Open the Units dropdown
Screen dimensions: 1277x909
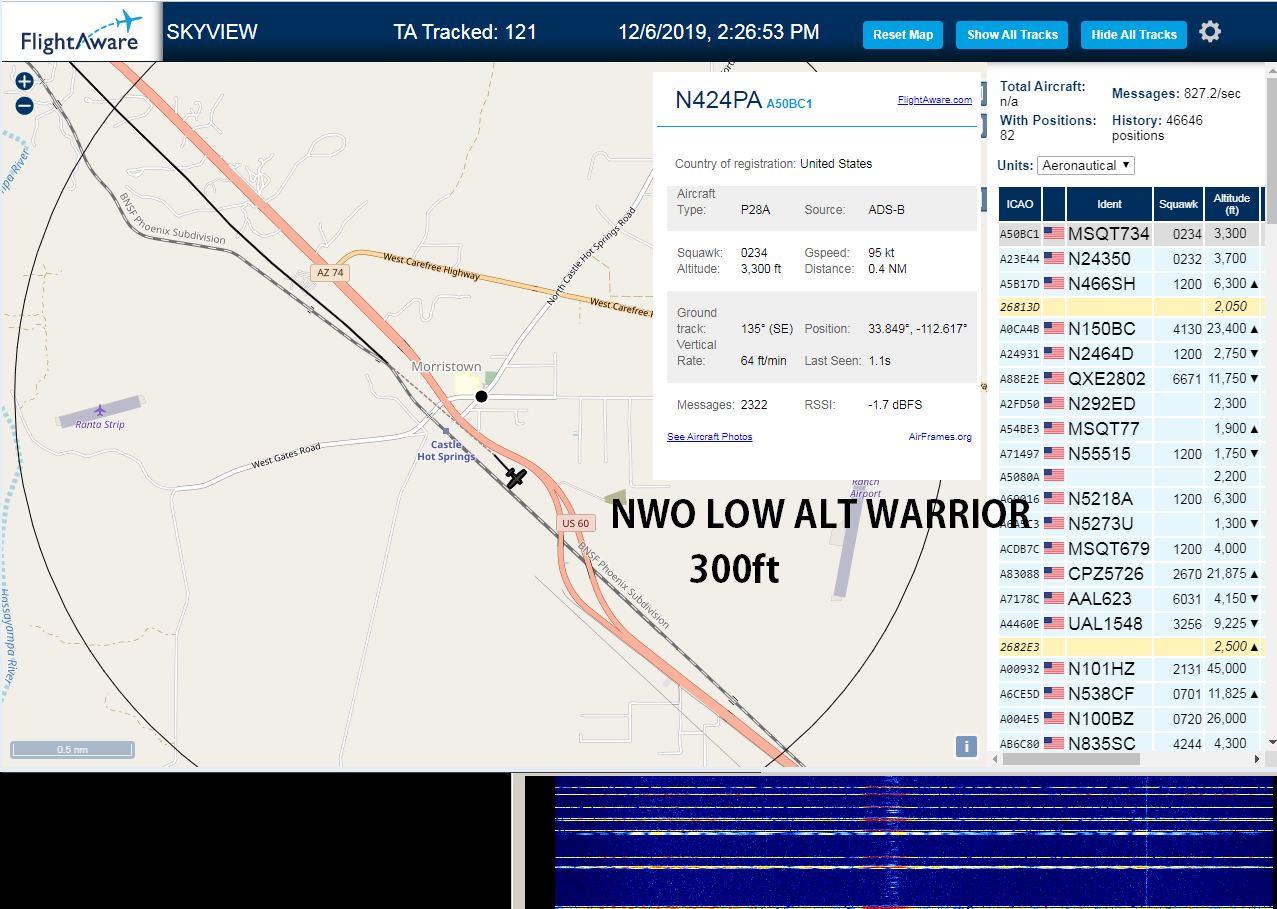click(x=1085, y=165)
